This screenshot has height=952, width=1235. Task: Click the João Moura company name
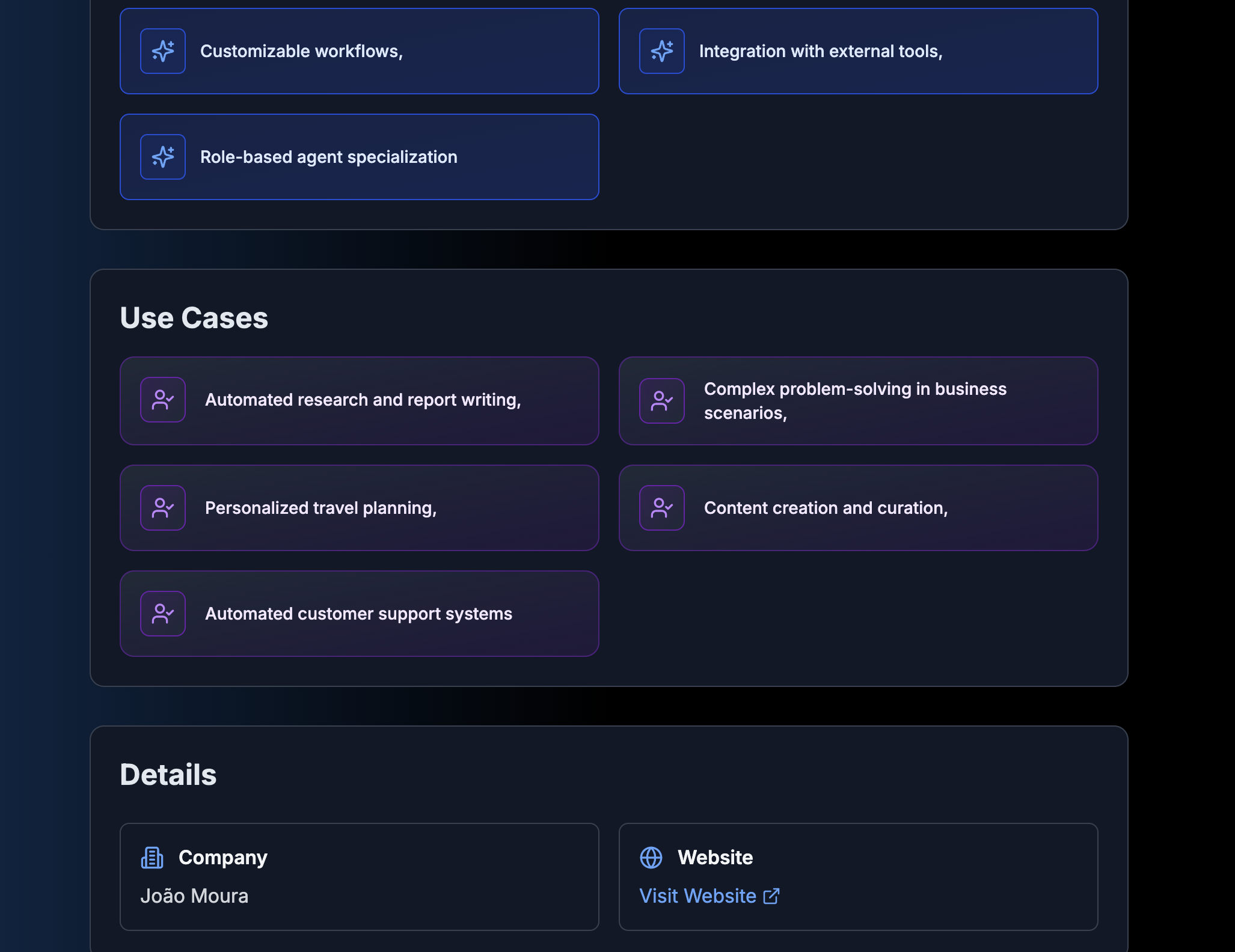[194, 896]
